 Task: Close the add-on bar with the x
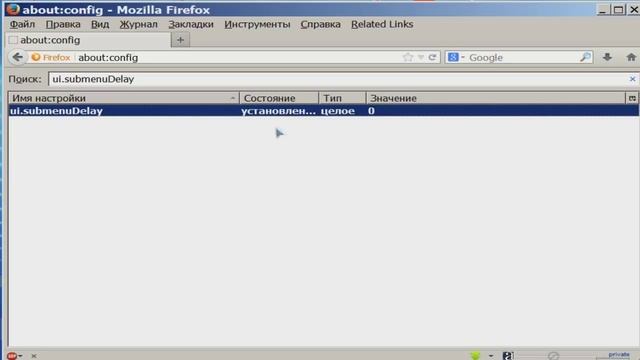pos(34,356)
